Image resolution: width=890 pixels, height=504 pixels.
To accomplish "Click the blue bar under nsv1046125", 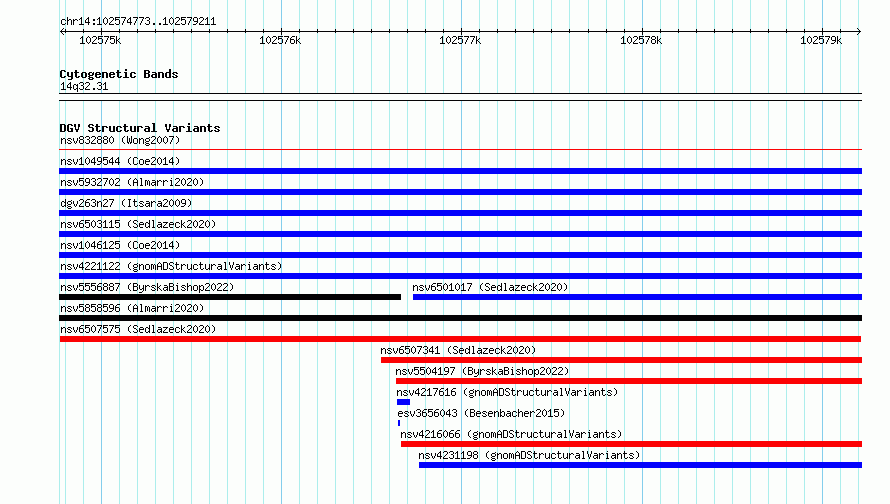I will tap(460, 255).
